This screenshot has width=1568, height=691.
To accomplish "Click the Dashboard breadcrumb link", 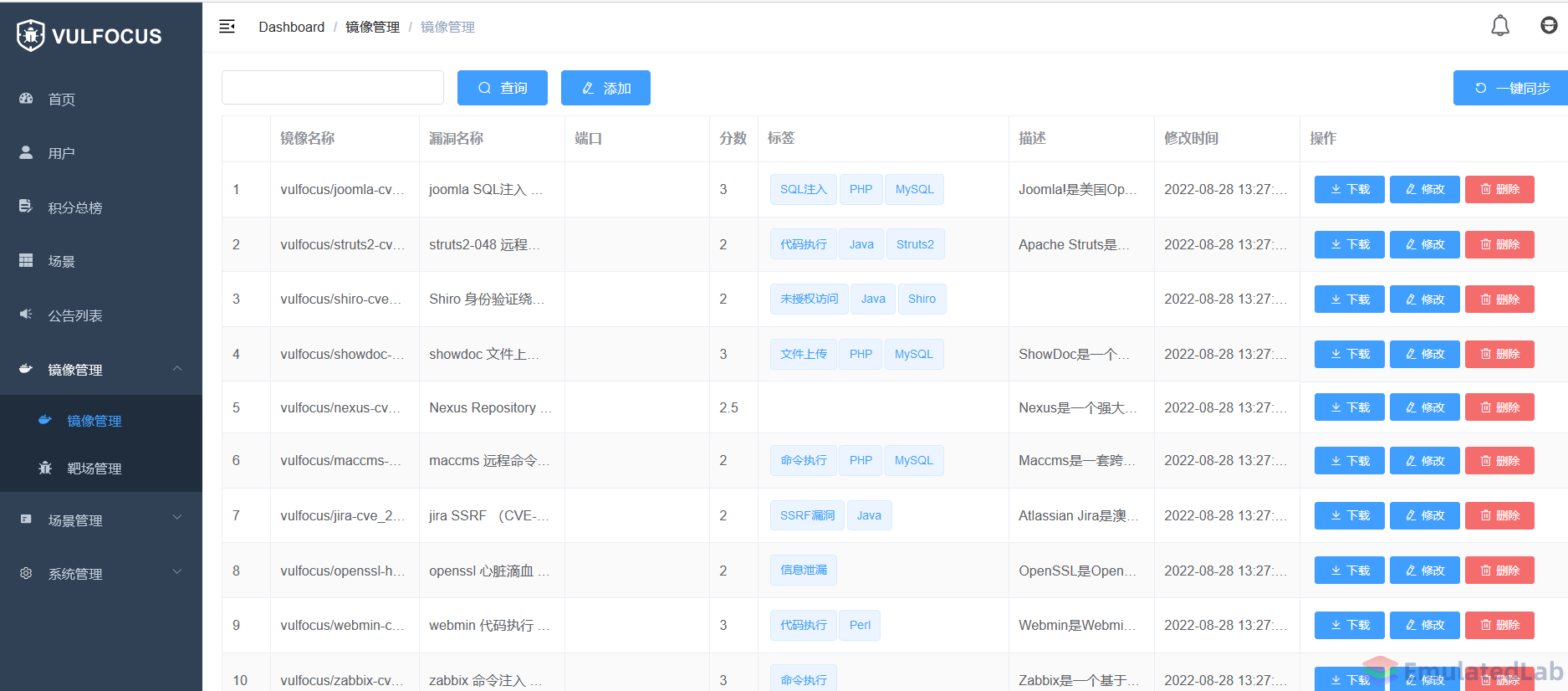I will pyautogui.click(x=291, y=27).
